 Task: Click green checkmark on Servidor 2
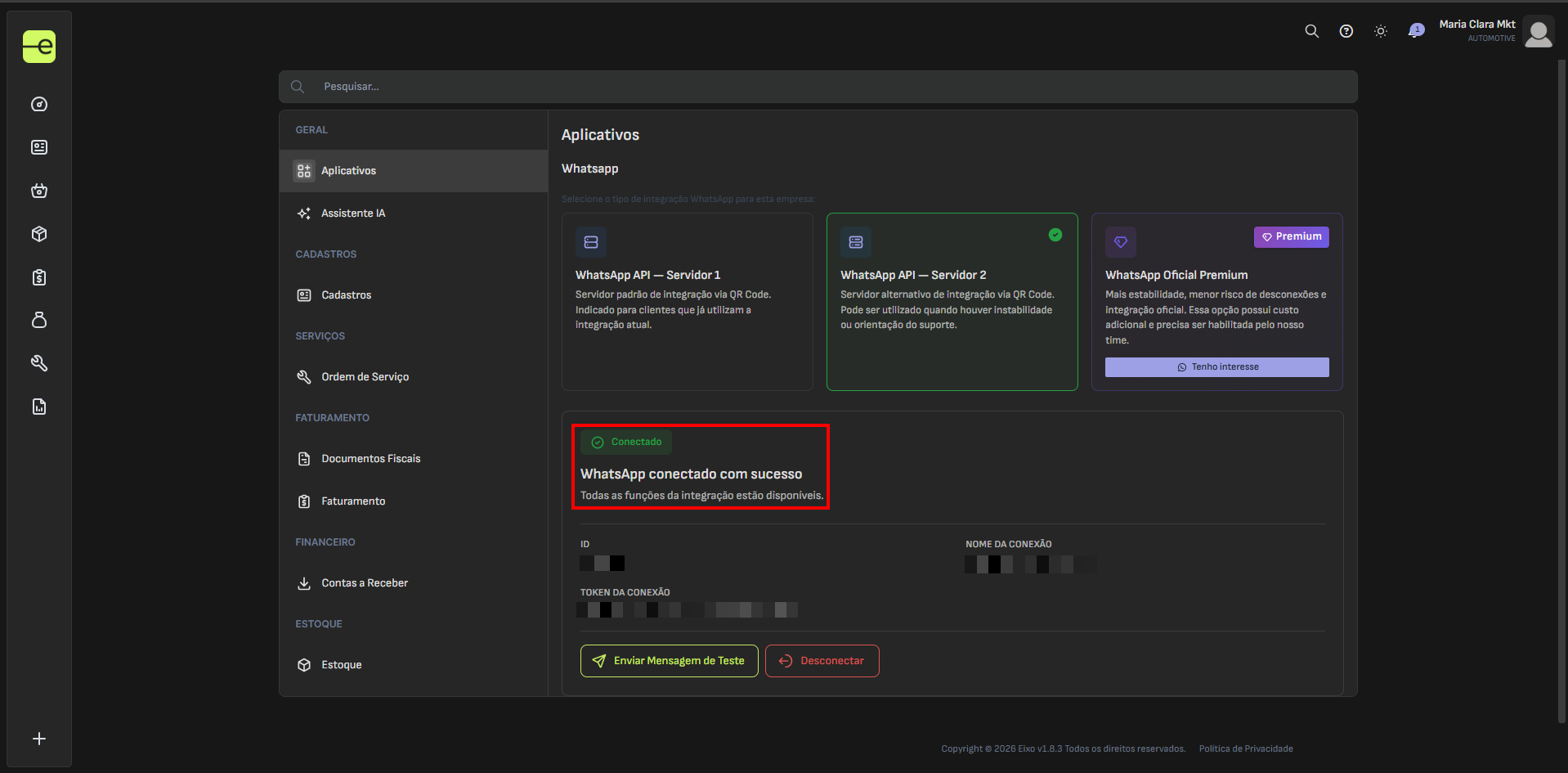tap(1055, 235)
